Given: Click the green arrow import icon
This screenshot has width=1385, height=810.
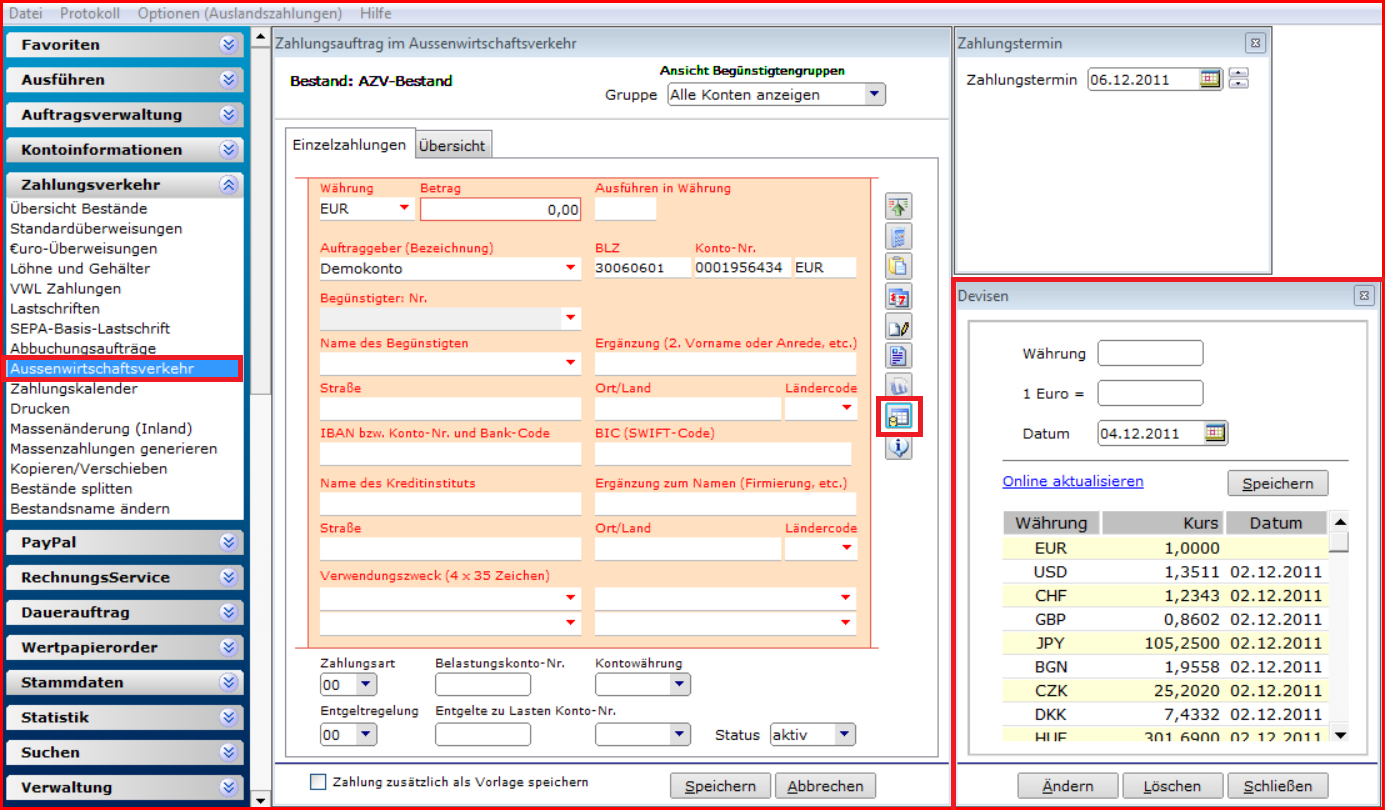Looking at the screenshot, I should pyautogui.click(x=898, y=207).
